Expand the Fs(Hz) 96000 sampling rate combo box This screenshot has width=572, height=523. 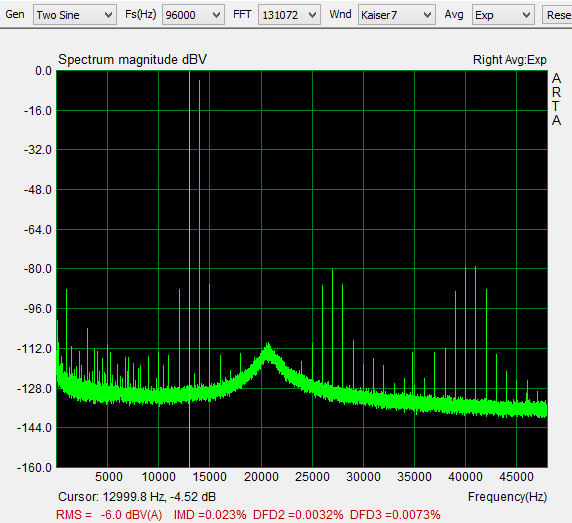tap(193, 15)
